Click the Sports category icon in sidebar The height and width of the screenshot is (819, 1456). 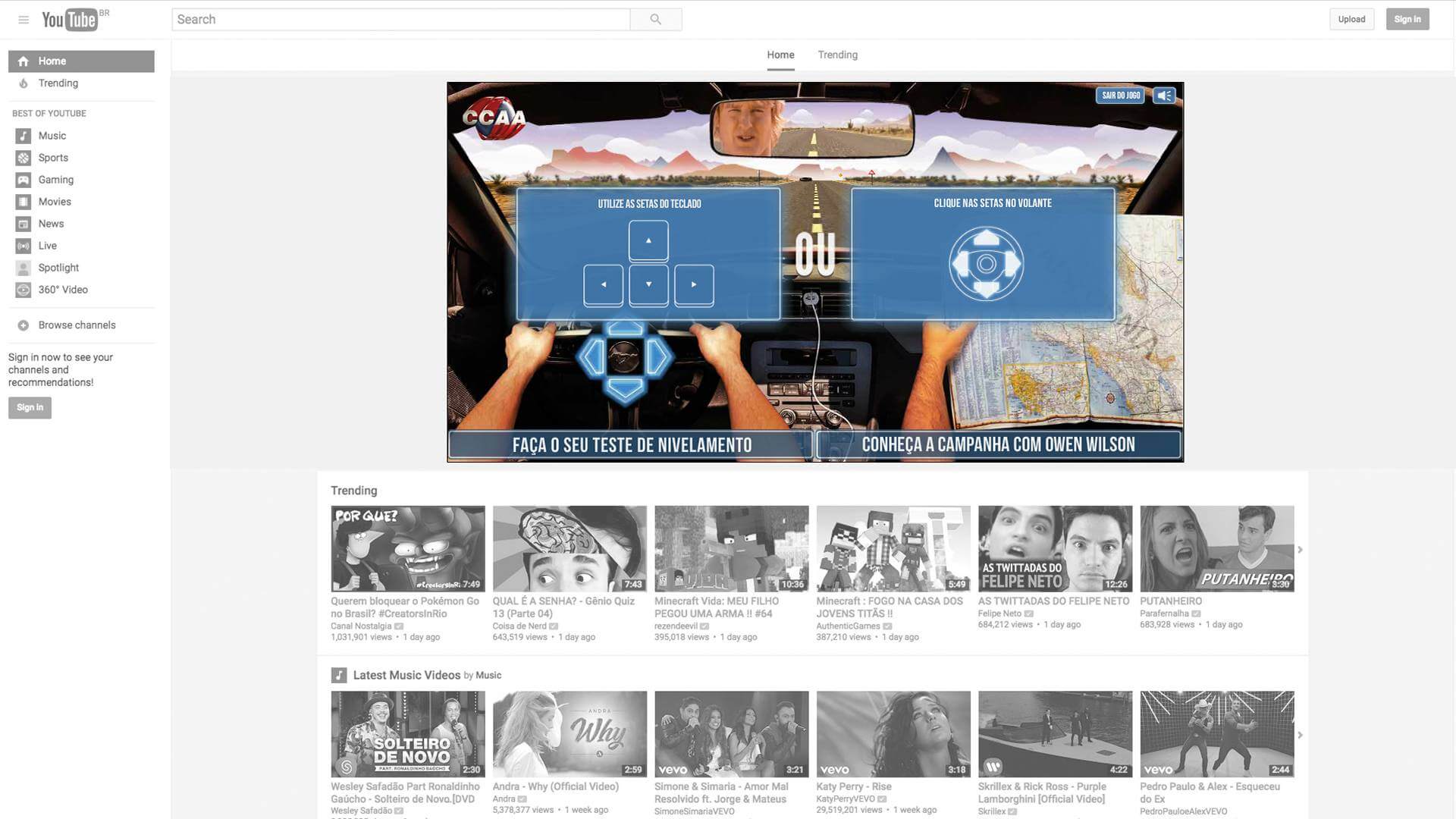[24, 158]
